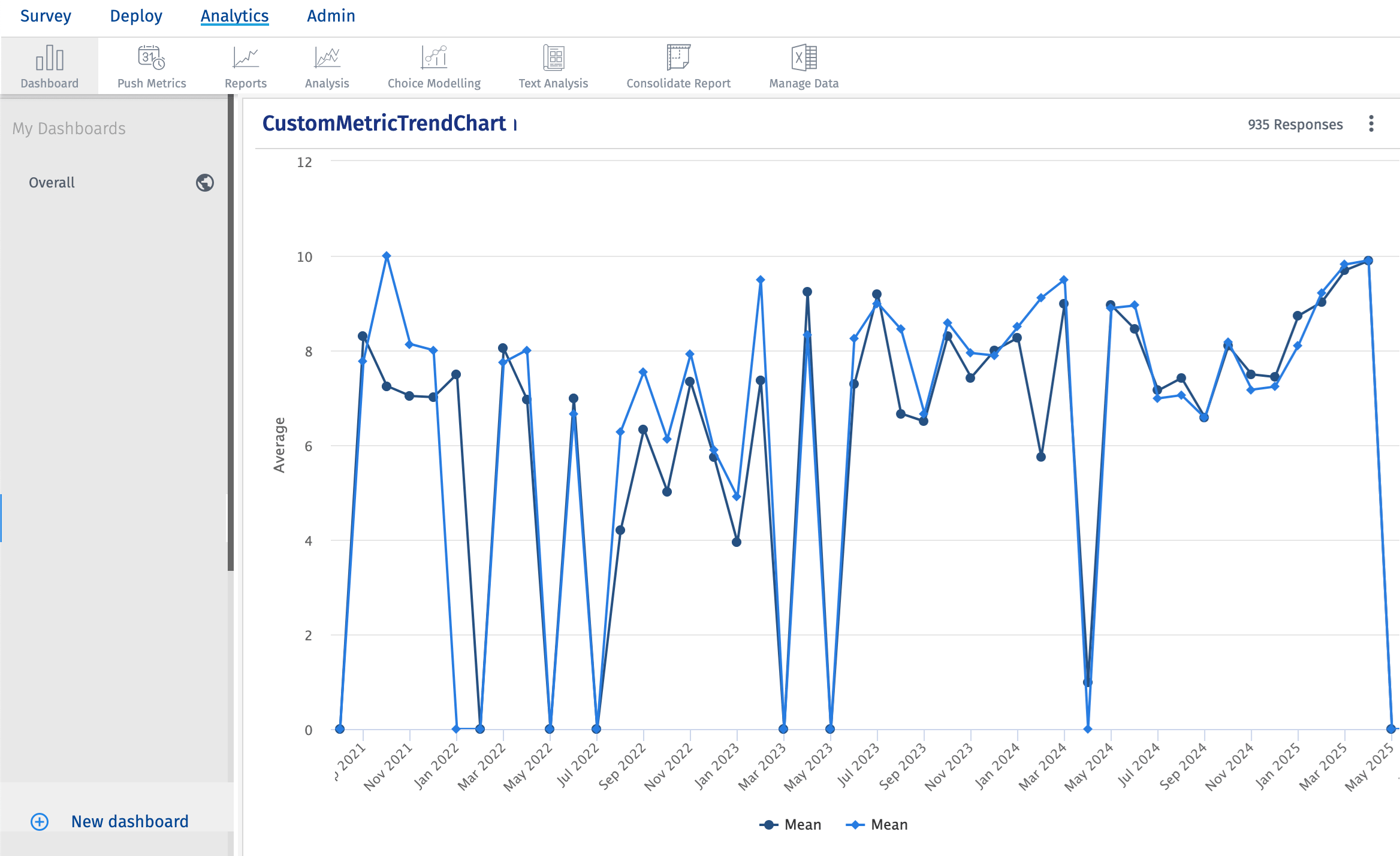
Task: Switch to the Deploy tab
Action: 136,16
